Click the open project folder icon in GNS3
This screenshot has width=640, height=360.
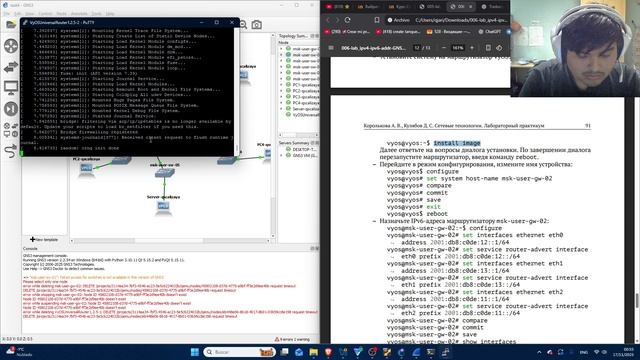(11, 25)
